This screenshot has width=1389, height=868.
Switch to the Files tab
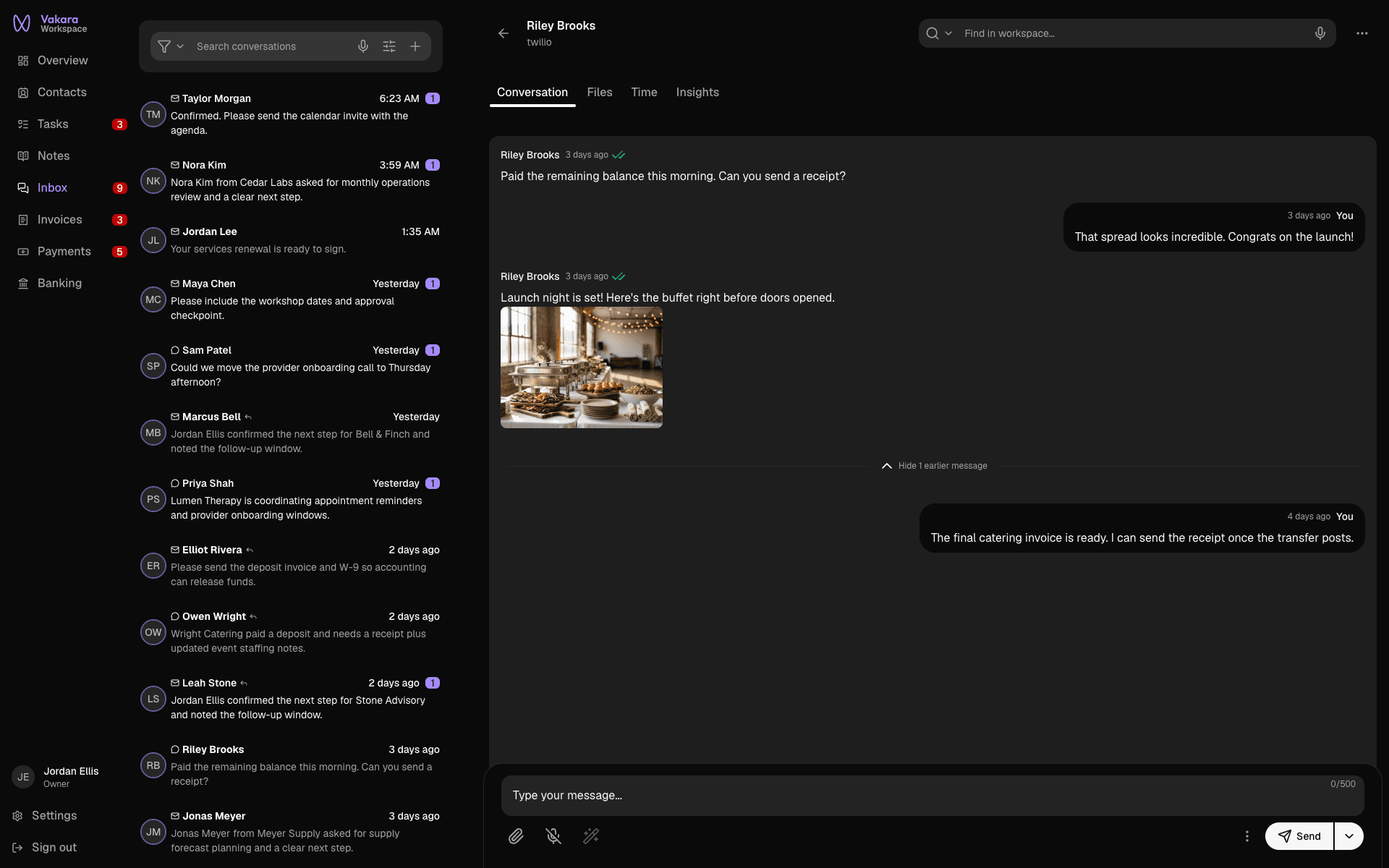600,93
